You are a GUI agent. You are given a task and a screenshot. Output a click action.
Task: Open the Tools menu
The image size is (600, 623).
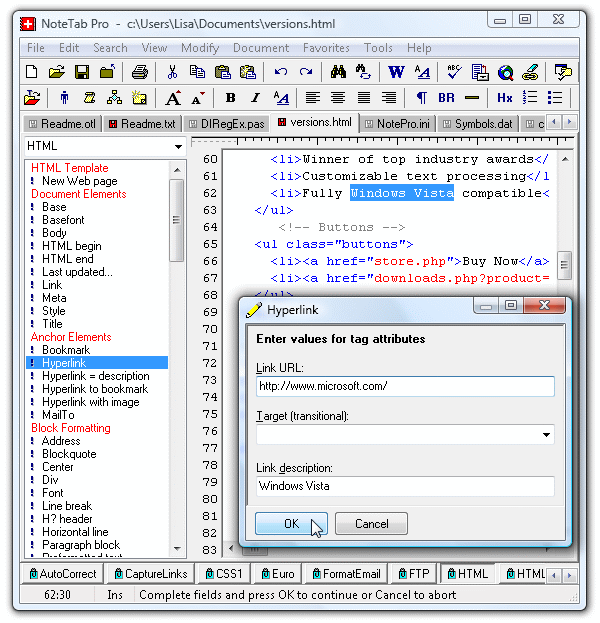coord(378,48)
